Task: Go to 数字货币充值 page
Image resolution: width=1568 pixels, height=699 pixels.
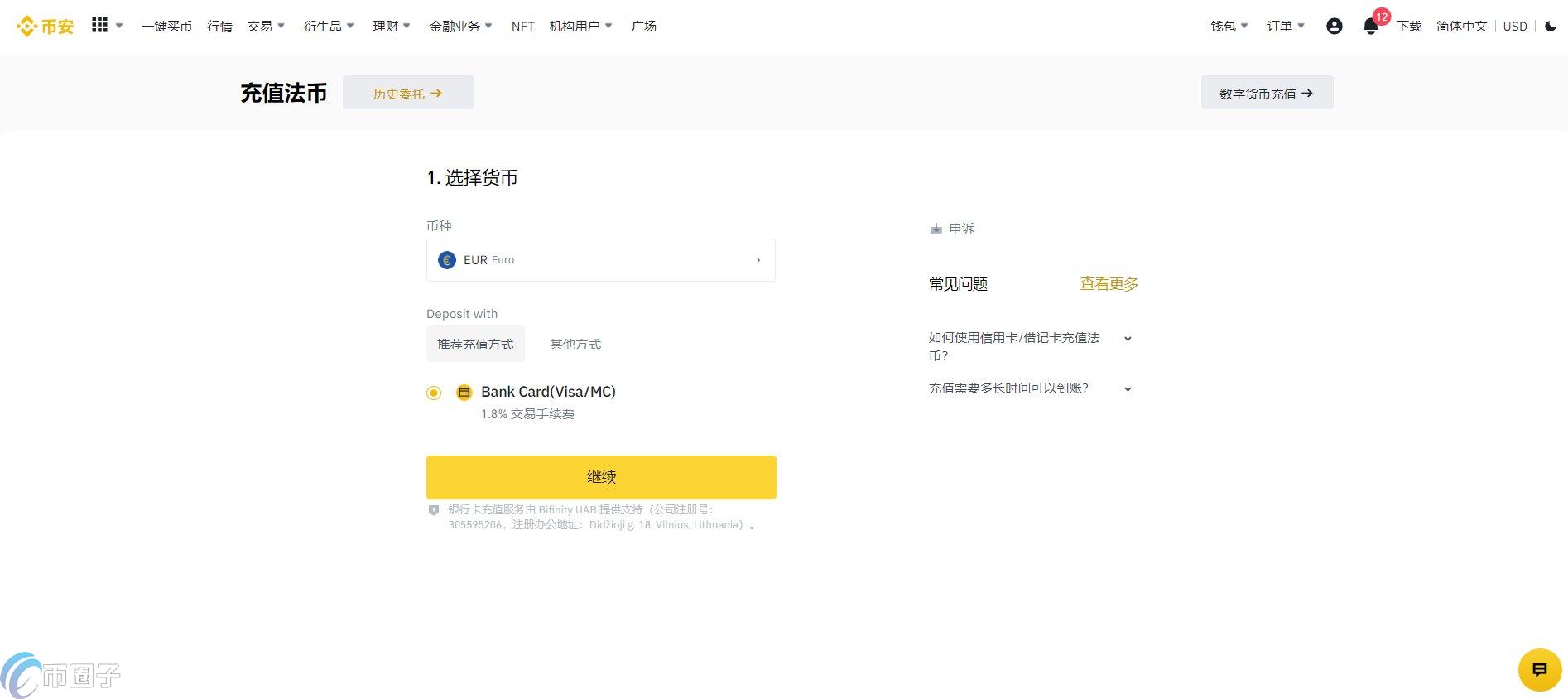Action: [x=1267, y=93]
